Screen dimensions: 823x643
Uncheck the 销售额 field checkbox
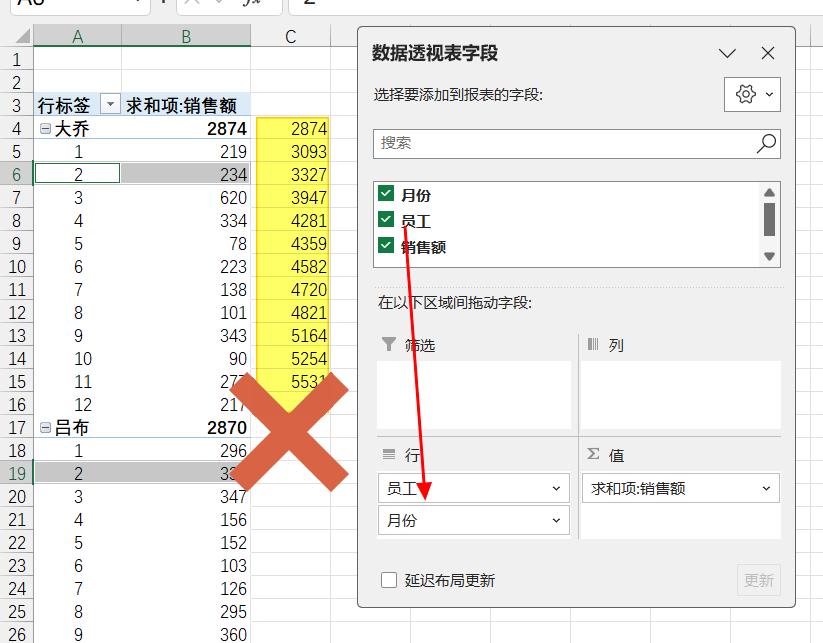(386, 245)
